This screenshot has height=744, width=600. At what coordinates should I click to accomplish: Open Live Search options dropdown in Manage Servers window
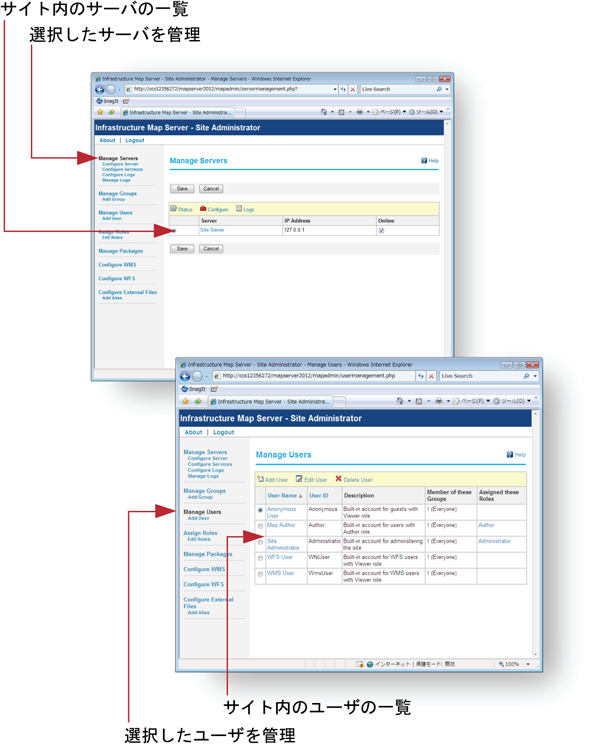(x=447, y=89)
